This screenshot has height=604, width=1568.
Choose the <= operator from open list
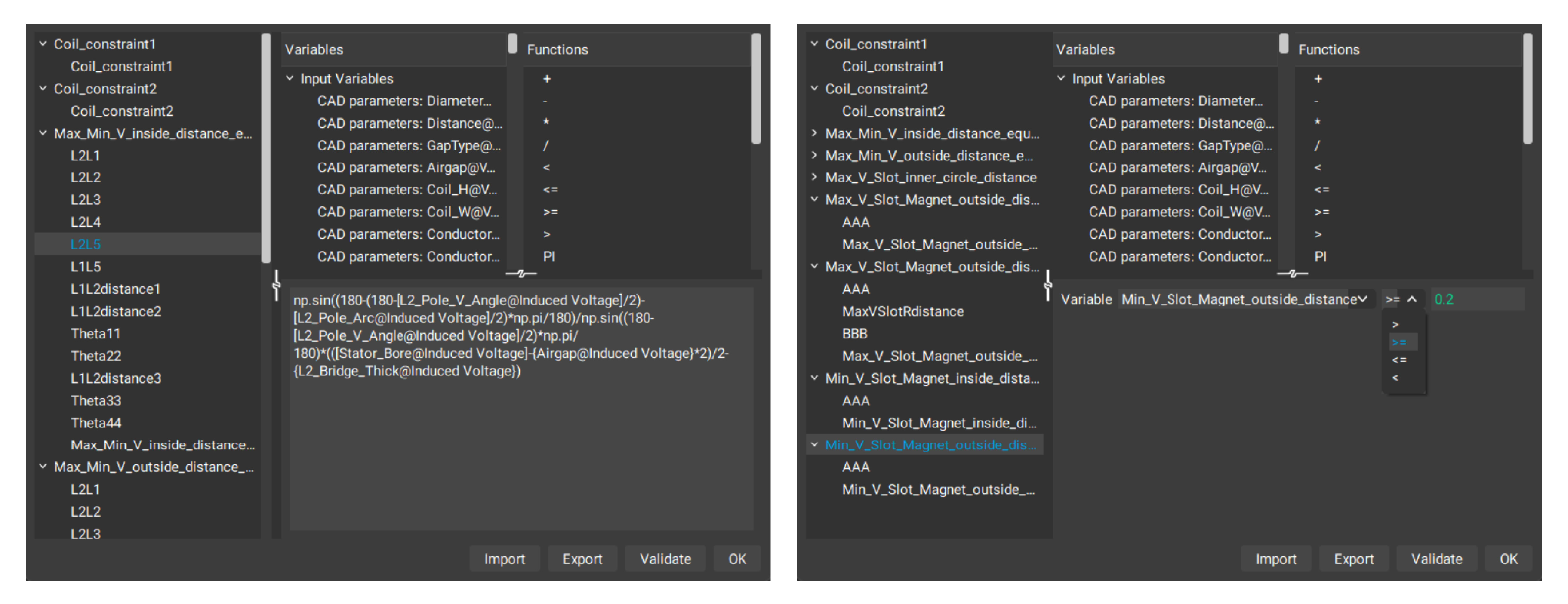(x=1399, y=359)
